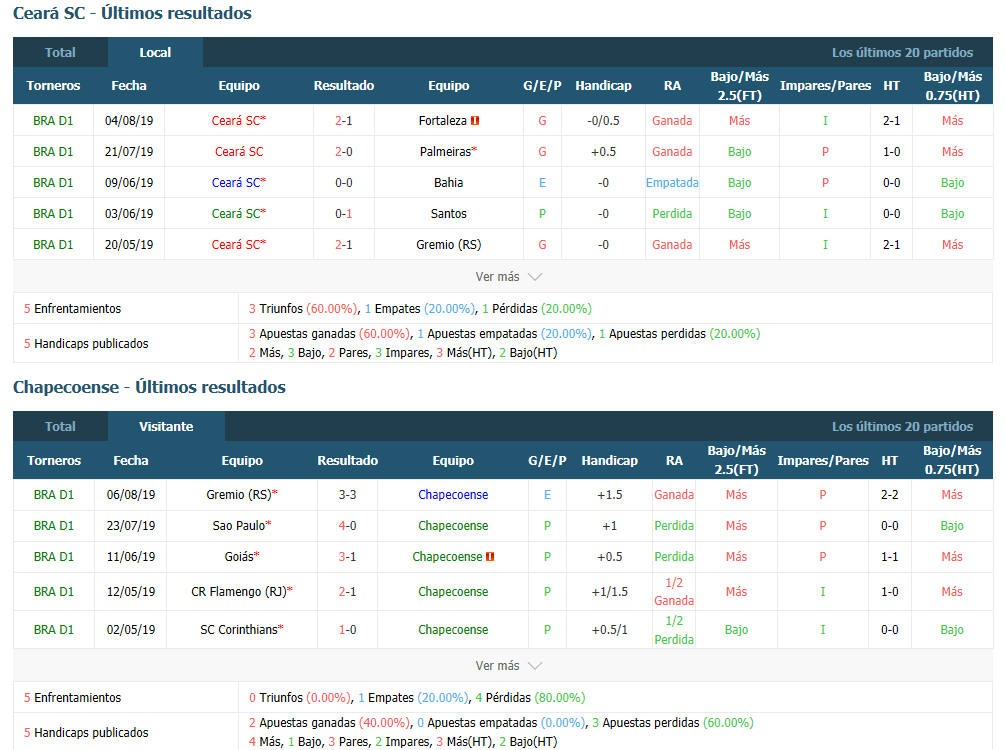Viewport: 1005px width, 750px height.
Task: Open Gremio (RS) link in Ceará table
Action: click(448, 245)
